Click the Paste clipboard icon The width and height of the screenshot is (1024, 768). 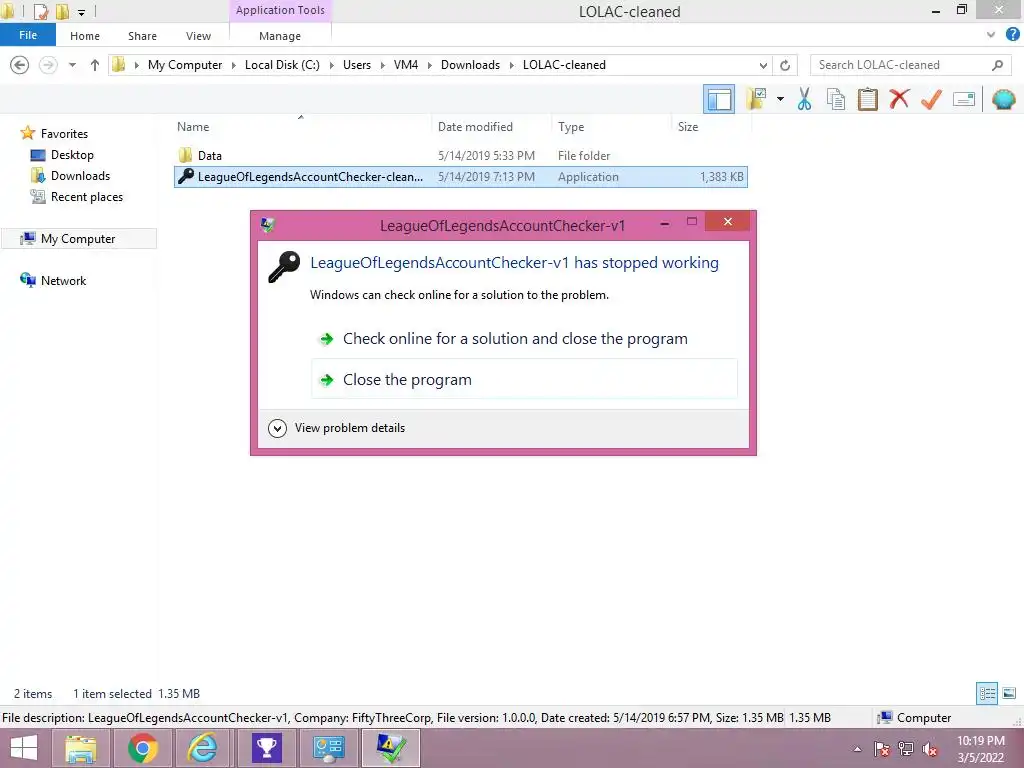[867, 99]
